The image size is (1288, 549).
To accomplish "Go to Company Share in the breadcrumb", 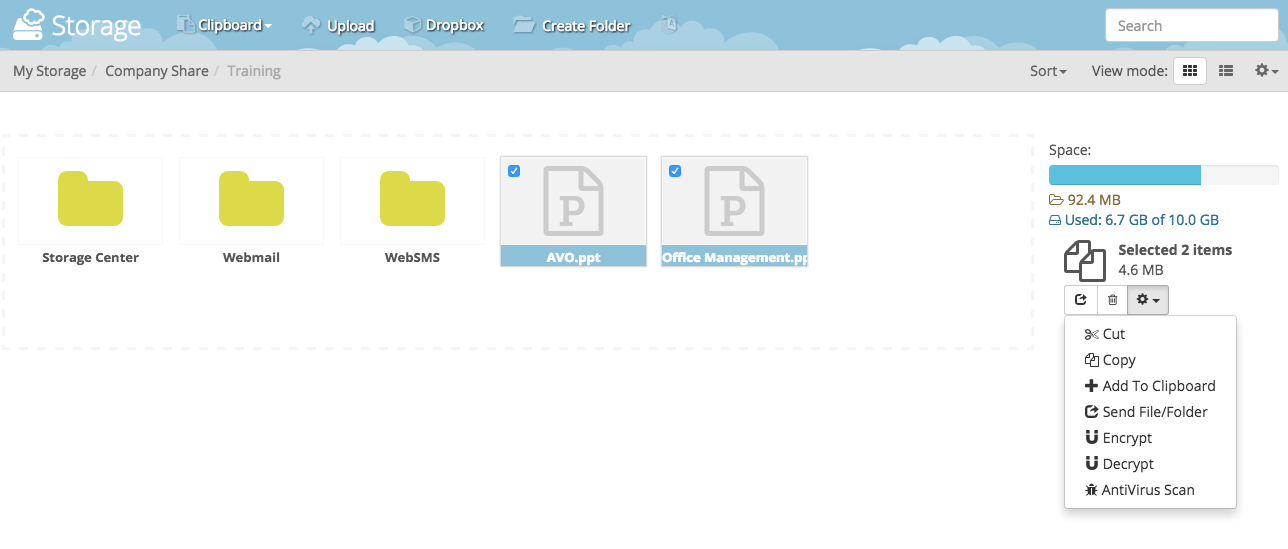I will coord(157,71).
